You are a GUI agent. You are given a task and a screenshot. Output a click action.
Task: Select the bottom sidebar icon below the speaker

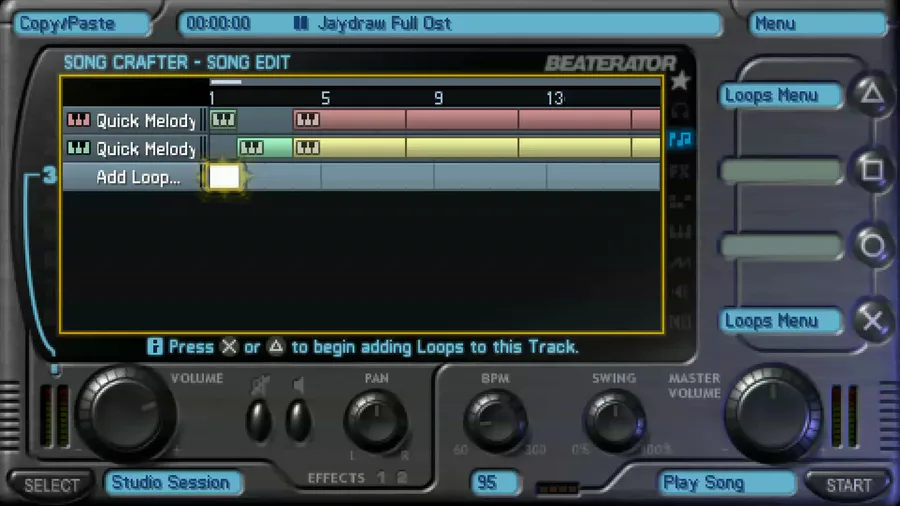tap(680, 322)
